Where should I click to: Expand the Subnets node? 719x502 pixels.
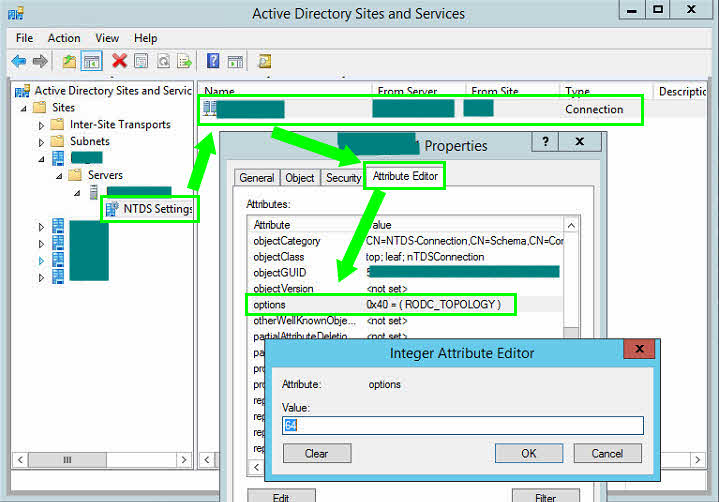pos(41,142)
